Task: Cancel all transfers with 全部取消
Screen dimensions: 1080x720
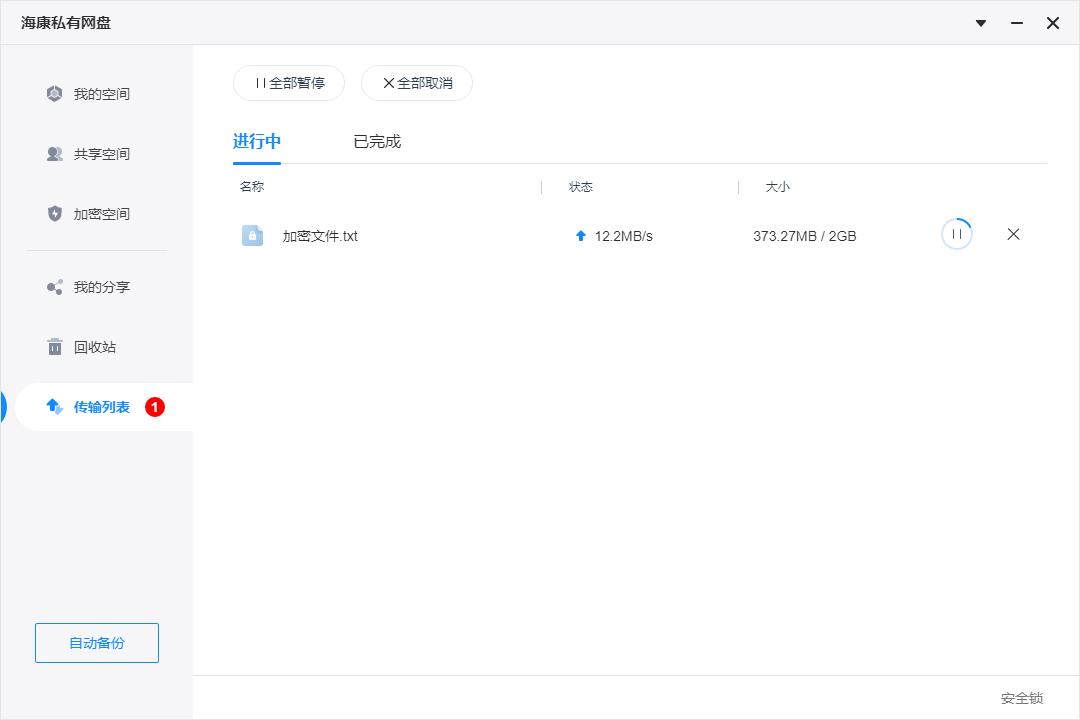Action: [416, 83]
